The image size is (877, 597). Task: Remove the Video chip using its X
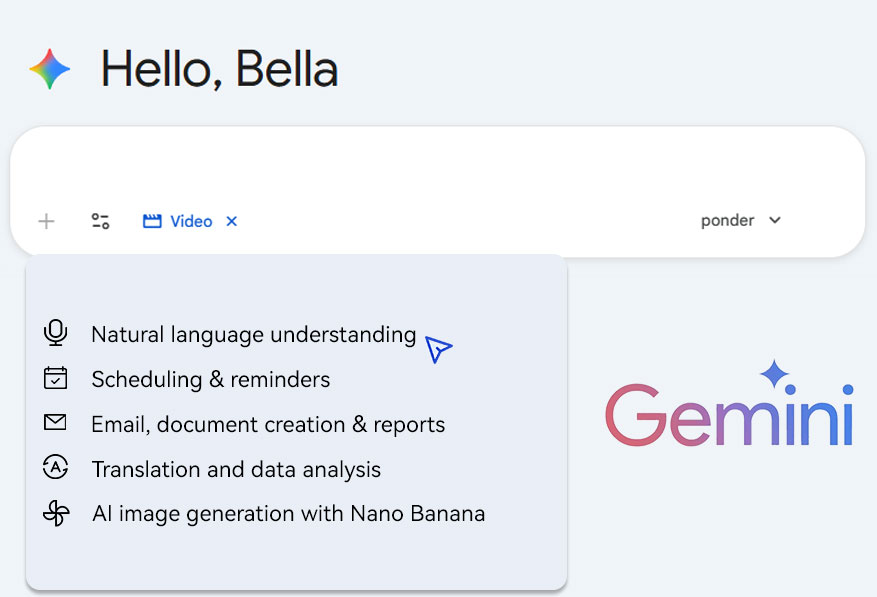(x=231, y=221)
